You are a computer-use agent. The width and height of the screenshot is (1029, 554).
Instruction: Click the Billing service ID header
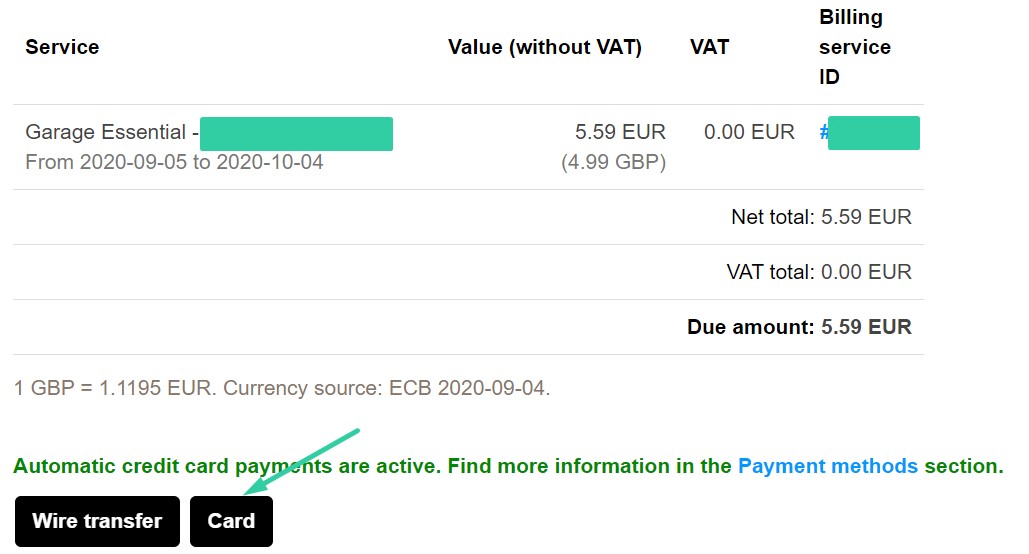(854, 47)
